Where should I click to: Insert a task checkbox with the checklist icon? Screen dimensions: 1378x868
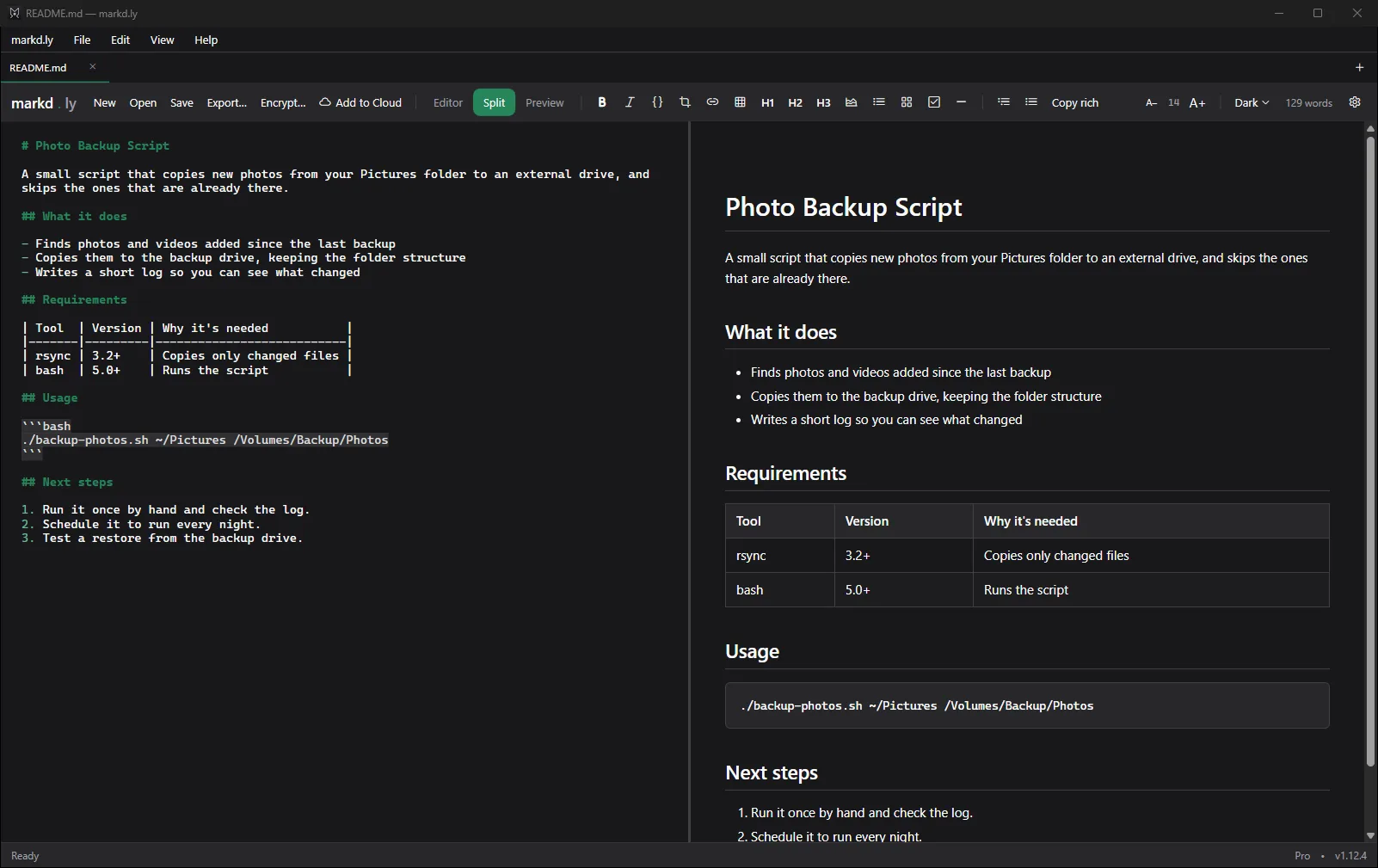pyautogui.click(x=934, y=102)
